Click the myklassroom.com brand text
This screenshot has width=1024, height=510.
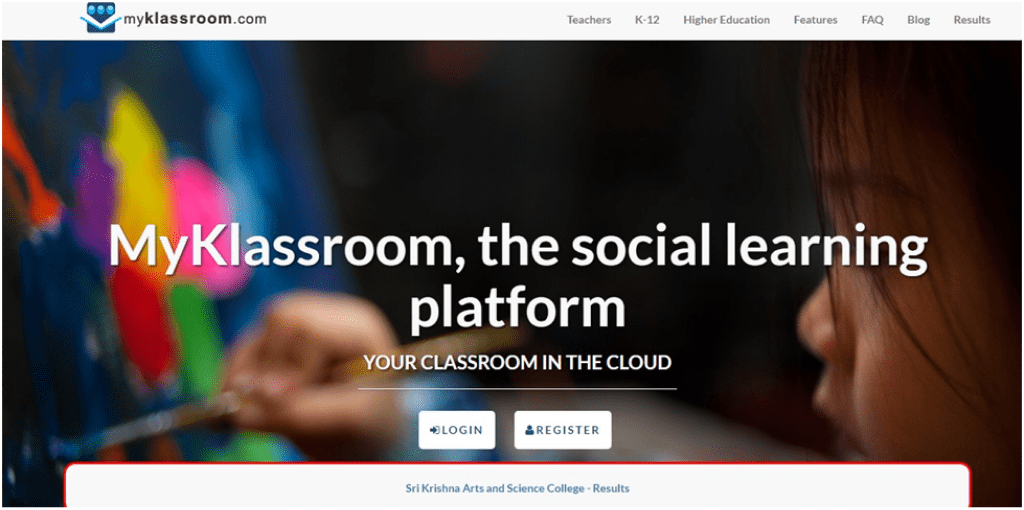point(195,19)
